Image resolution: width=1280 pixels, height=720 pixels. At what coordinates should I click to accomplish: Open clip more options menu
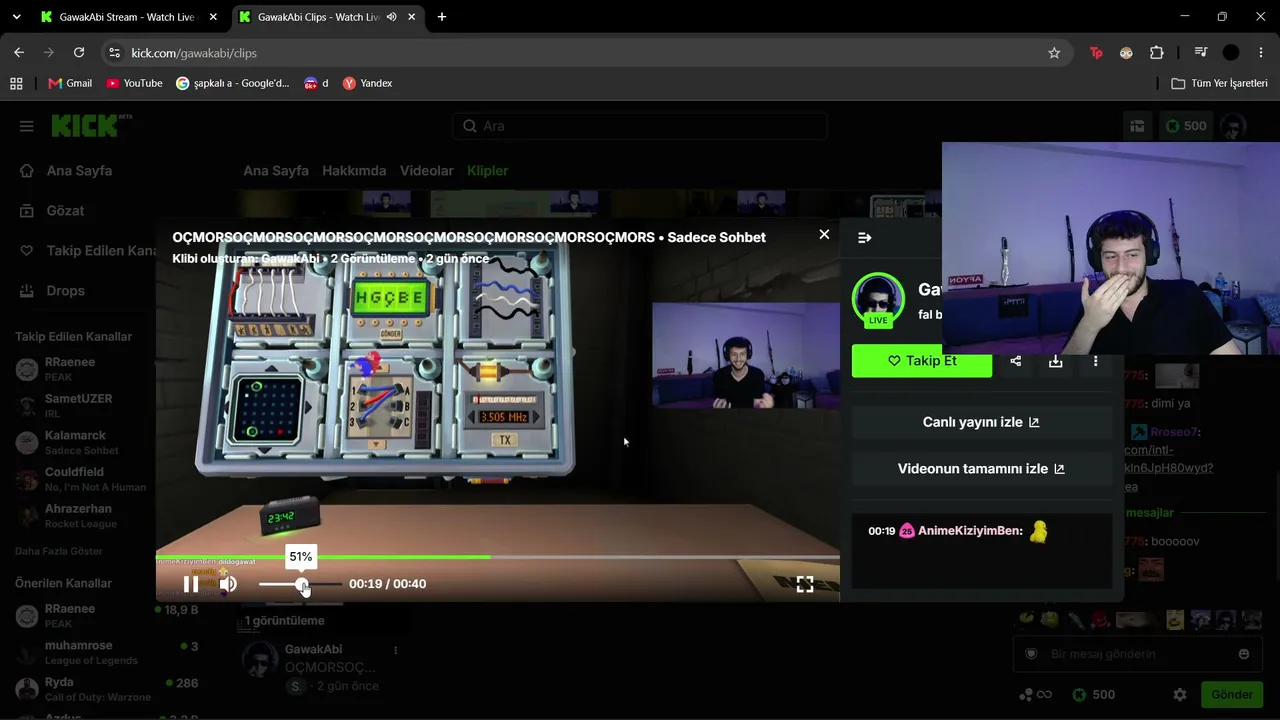click(1096, 361)
